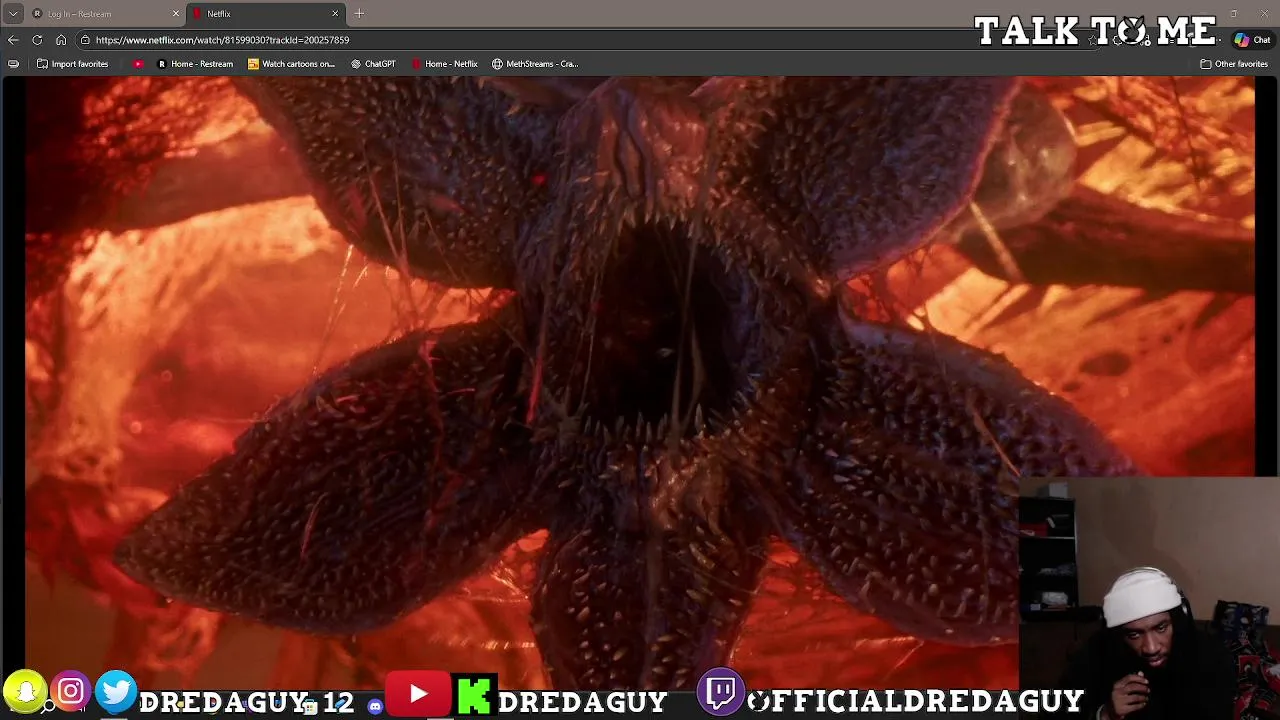Viewport: 1280px width, 720px height.
Task: Select the Netflix browser tab
Action: (x=265, y=14)
